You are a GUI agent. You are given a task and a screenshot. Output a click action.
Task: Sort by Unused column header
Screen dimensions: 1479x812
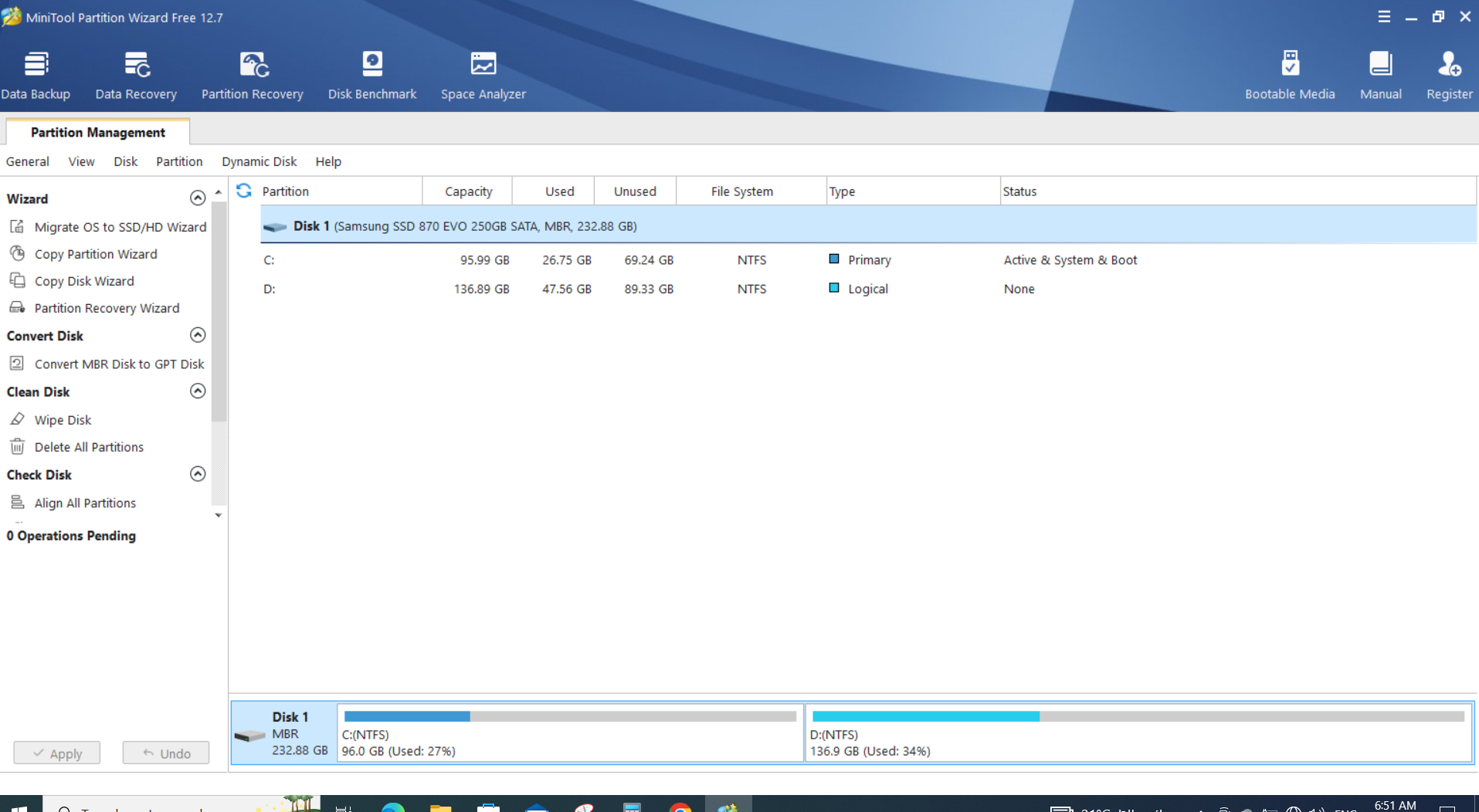pyautogui.click(x=635, y=191)
